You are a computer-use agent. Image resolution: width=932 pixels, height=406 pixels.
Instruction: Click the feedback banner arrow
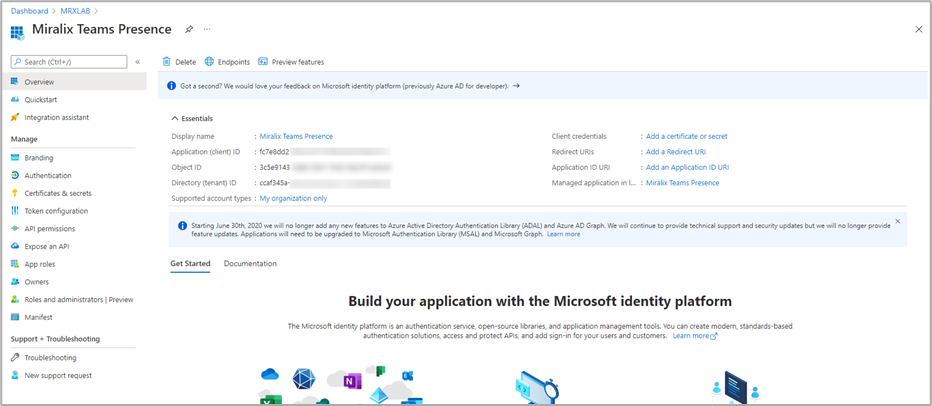pyautogui.click(x=516, y=86)
